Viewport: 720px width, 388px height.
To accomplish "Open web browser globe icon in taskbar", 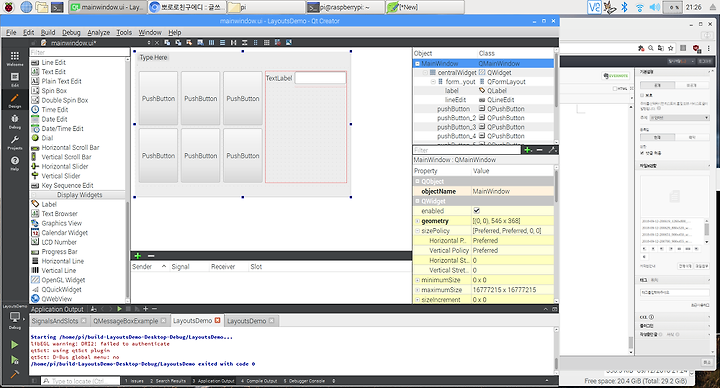I will (26, 7).
